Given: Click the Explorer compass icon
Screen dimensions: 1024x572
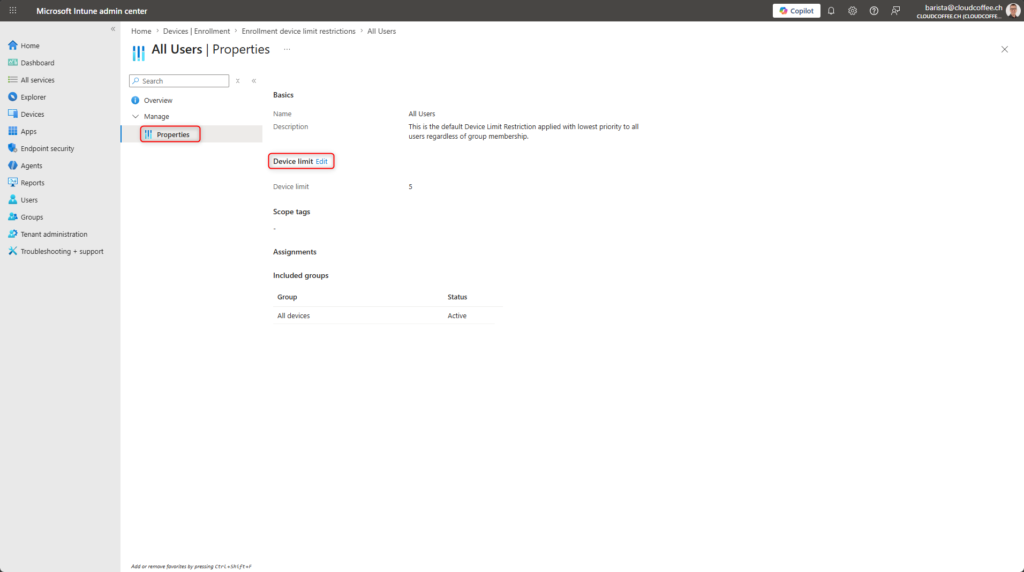Looking at the screenshot, I should click(x=12, y=97).
